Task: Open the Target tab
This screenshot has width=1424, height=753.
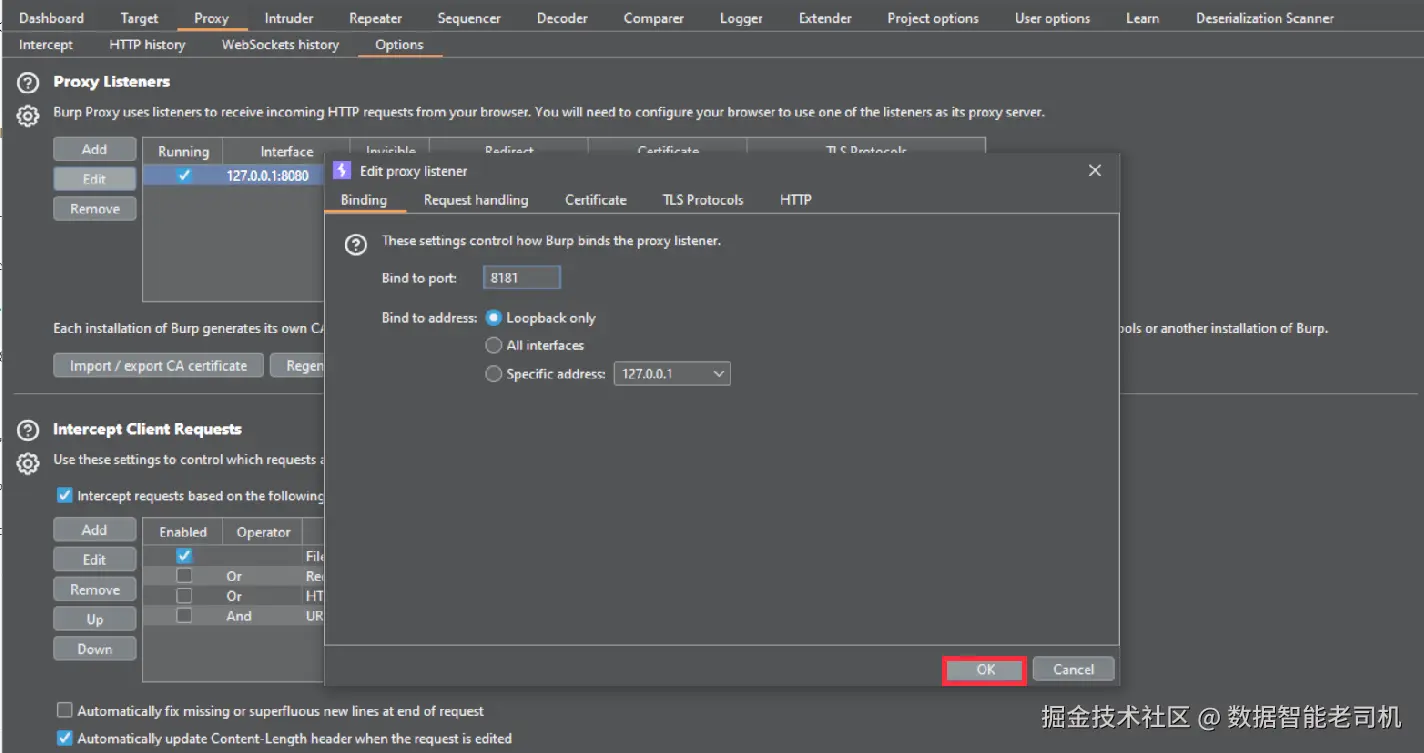Action: 139,18
